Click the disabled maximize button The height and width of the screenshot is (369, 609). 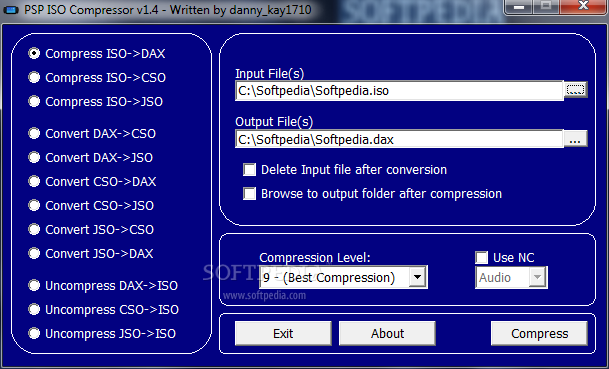click(x=547, y=7)
